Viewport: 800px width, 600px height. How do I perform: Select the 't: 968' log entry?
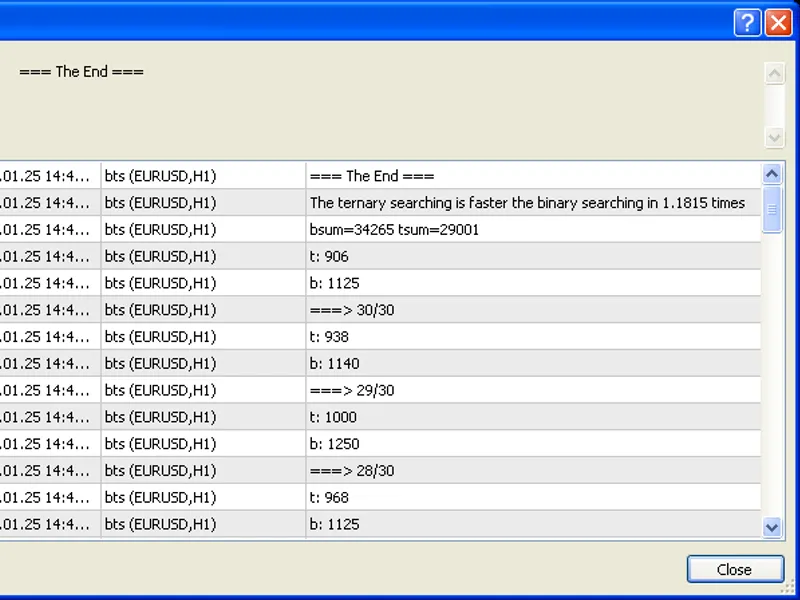tap(380, 497)
